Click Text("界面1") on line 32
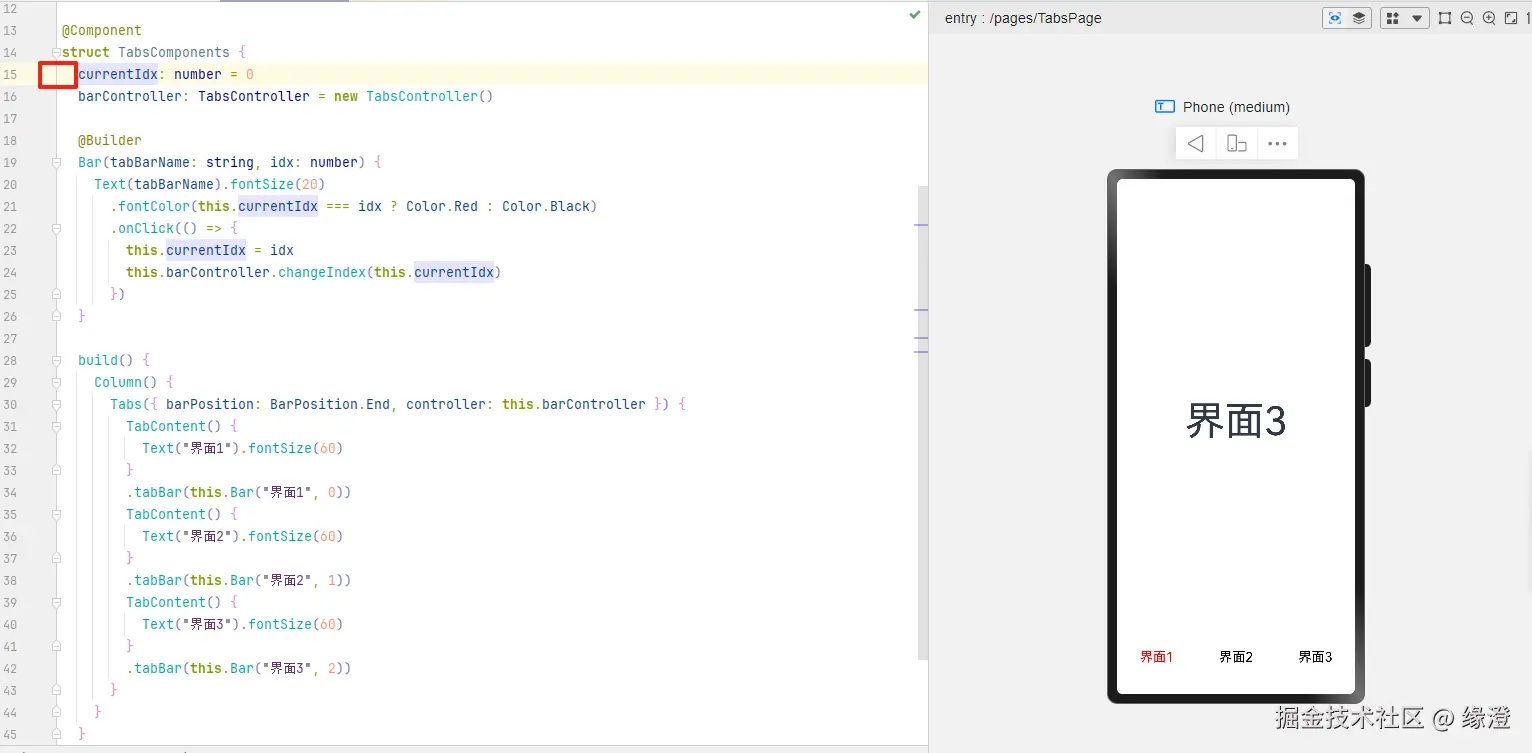The image size is (1532, 753). click(190, 448)
